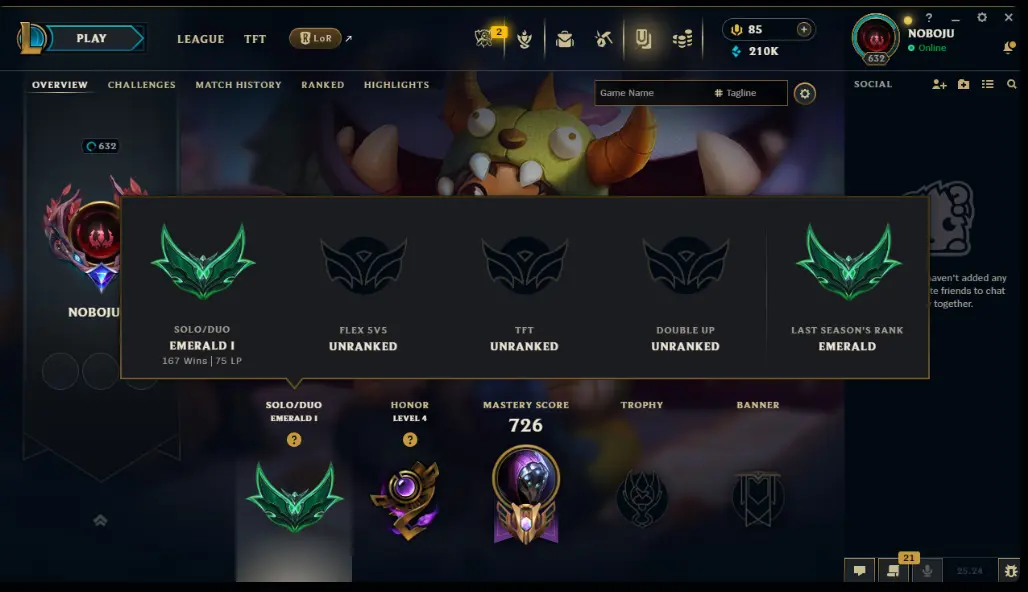
Task: Collapse the profile banner chevron
Action: point(100,521)
